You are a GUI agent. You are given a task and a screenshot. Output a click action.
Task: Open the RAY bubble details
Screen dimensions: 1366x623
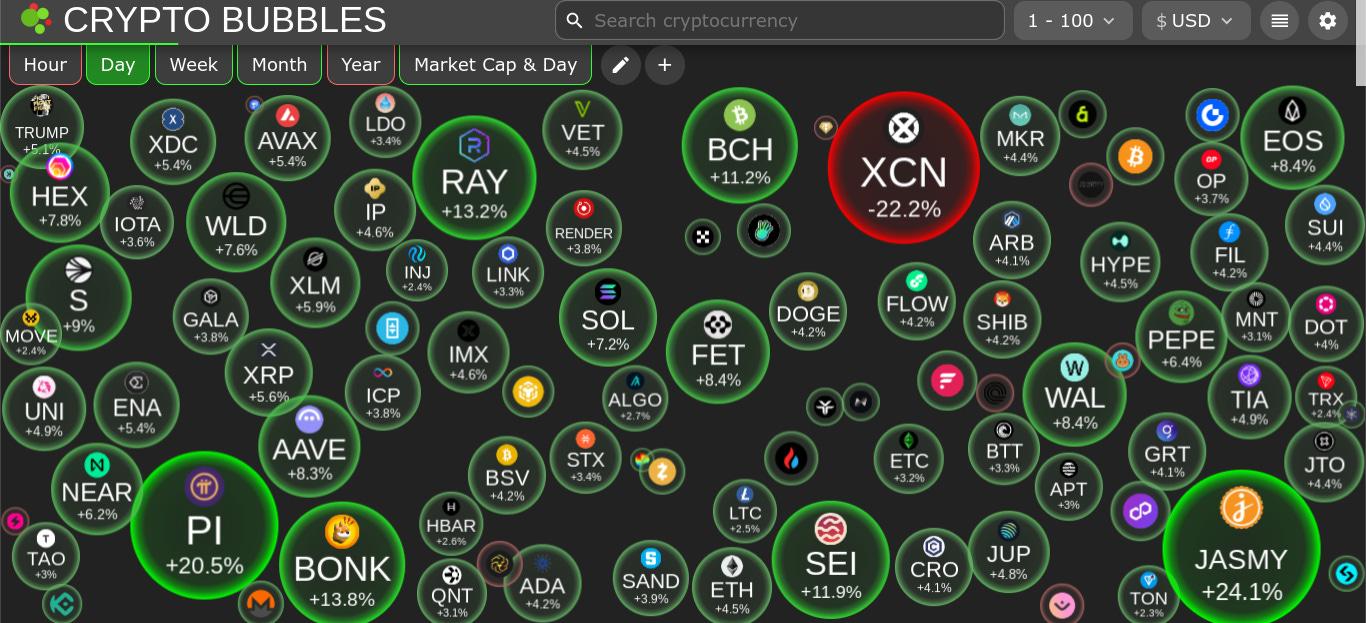point(474,178)
